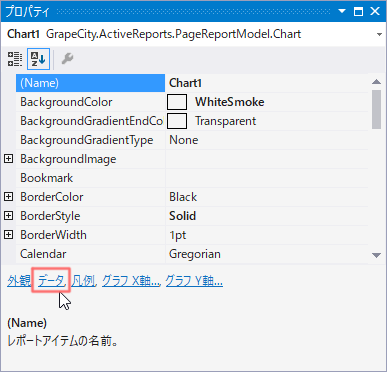The height and width of the screenshot is (372, 387).
Task: Select the (Name) property row
Action: 90,83
